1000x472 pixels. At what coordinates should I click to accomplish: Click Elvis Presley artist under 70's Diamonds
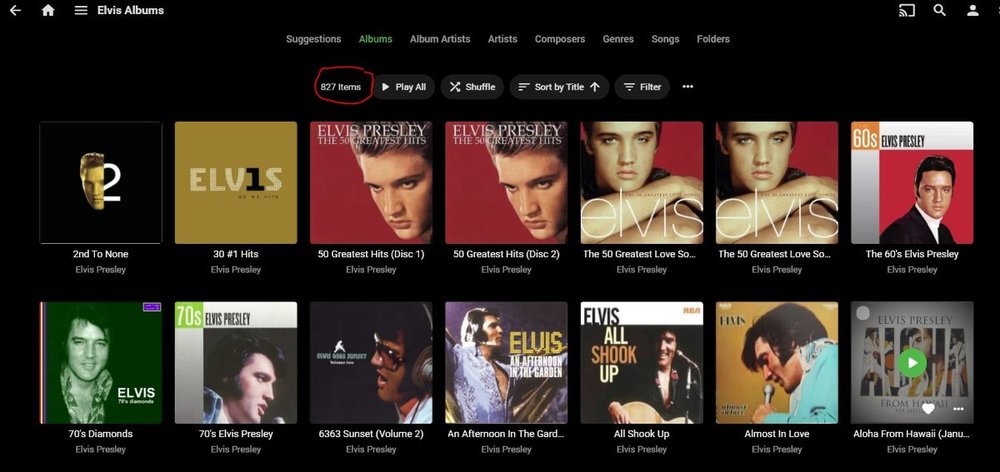point(101,450)
